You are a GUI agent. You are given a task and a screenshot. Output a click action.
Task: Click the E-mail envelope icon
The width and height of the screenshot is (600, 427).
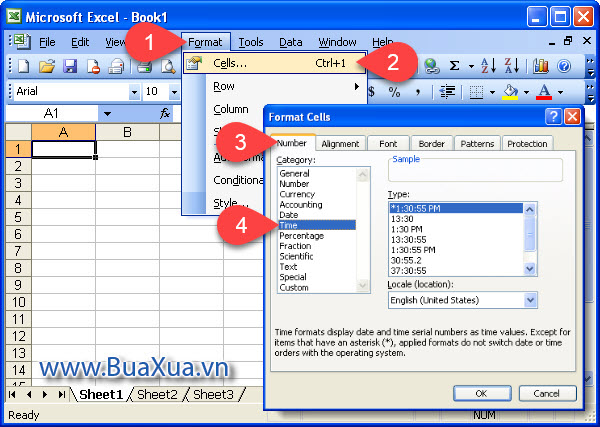point(116,66)
